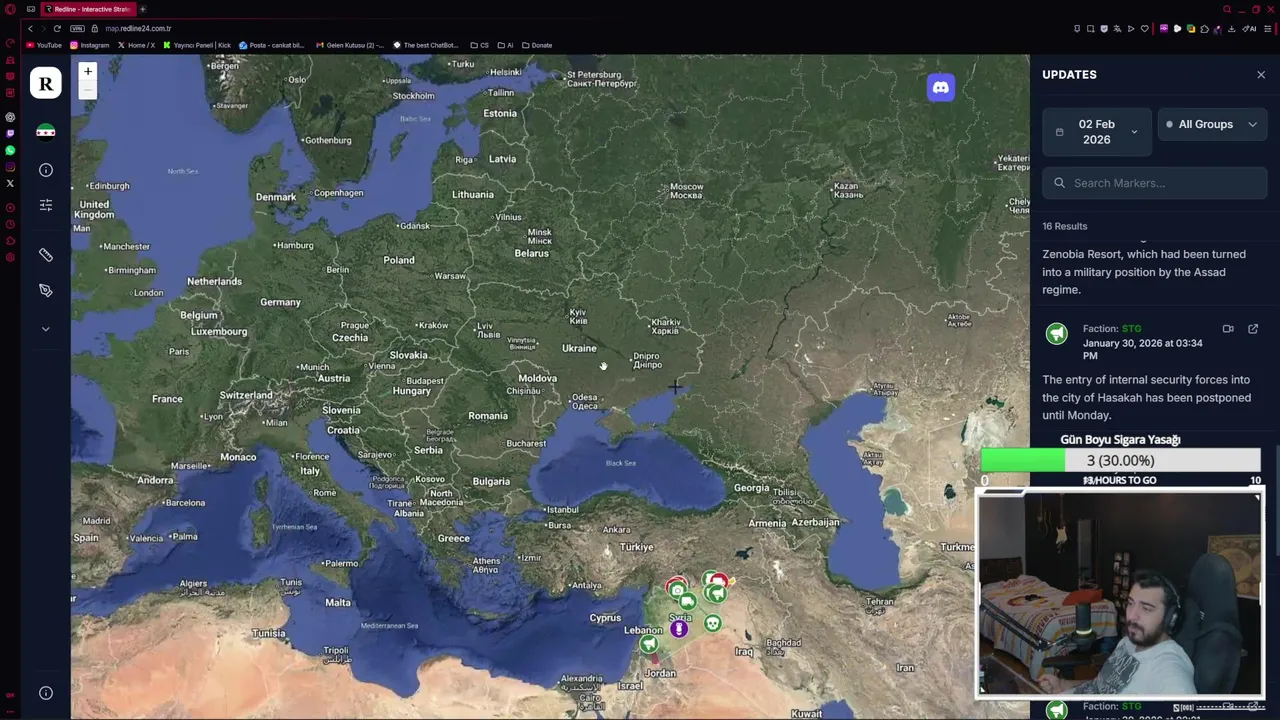Image resolution: width=1280 pixels, height=720 pixels.
Task: Open the info icon below the flag
Action: 45,170
